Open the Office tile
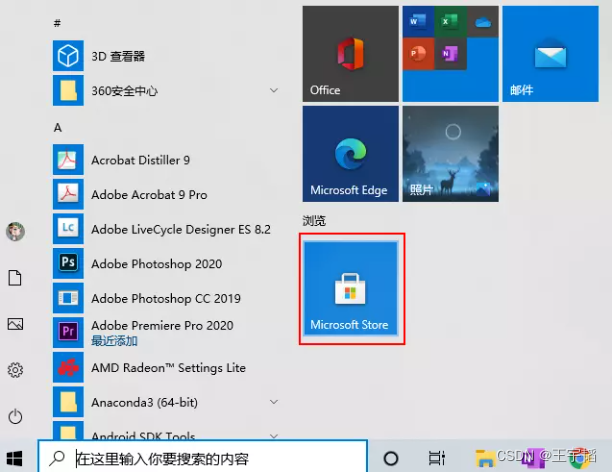This screenshot has height=472, width=612. (350, 54)
